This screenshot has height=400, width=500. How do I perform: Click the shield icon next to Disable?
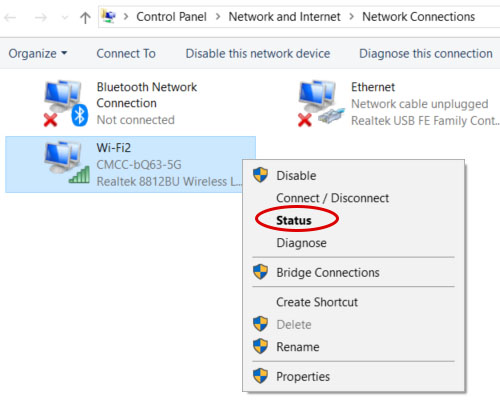pyautogui.click(x=260, y=175)
